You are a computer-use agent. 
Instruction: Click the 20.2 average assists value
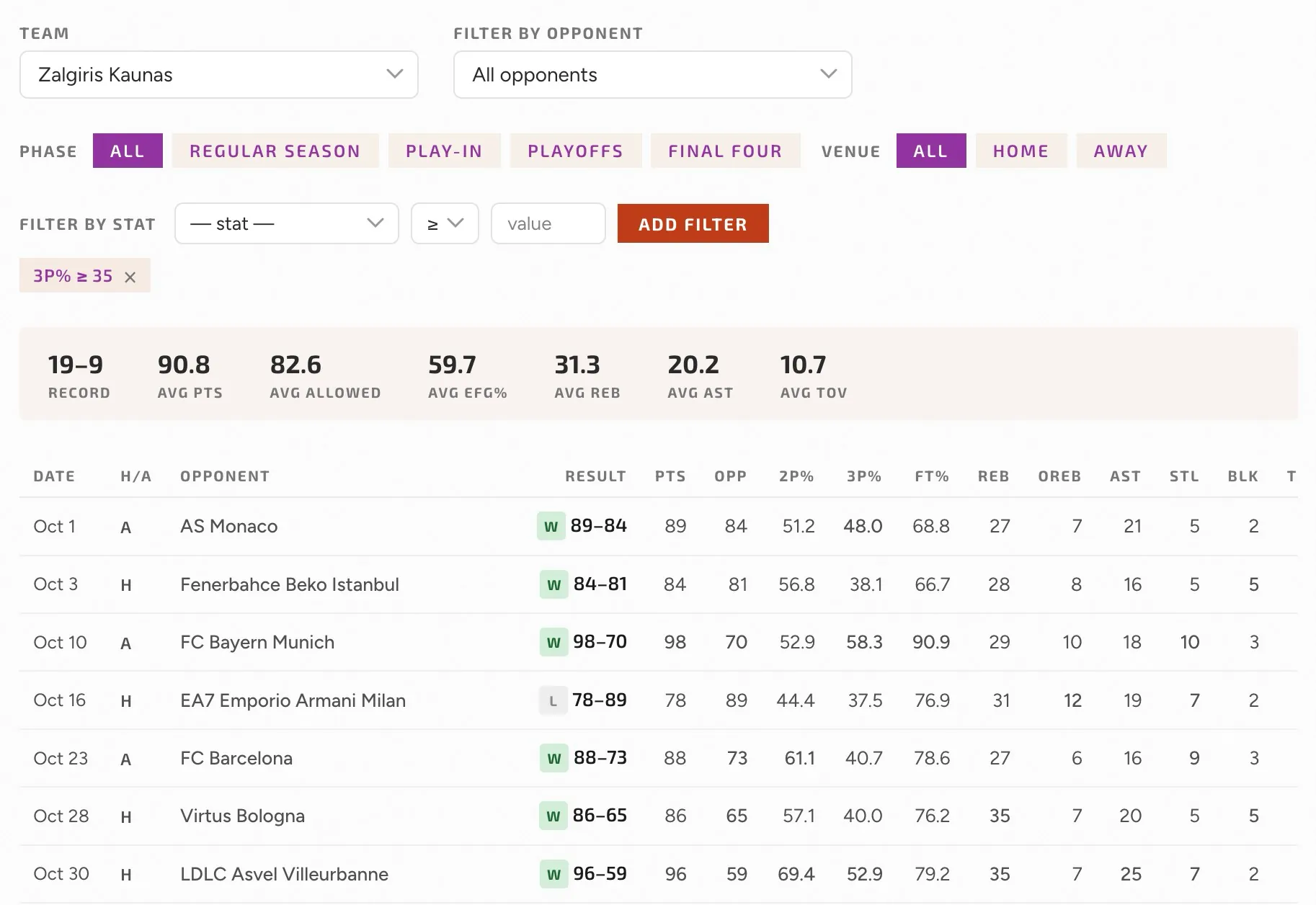tap(693, 365)
